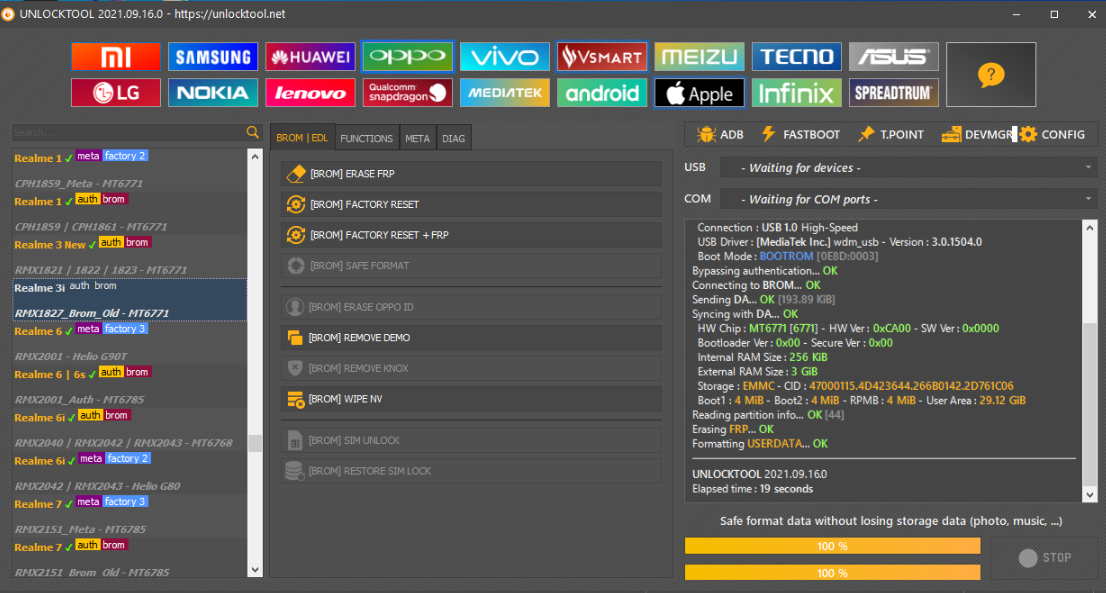Pick the Tecno brand logo
This screenshot has width=1106, height=593.
796,56
